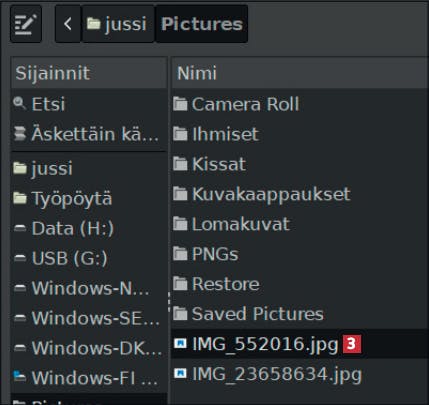Select the Data (H:) drive
This screenshot has width=429, height=405.
tap(89, 228)
